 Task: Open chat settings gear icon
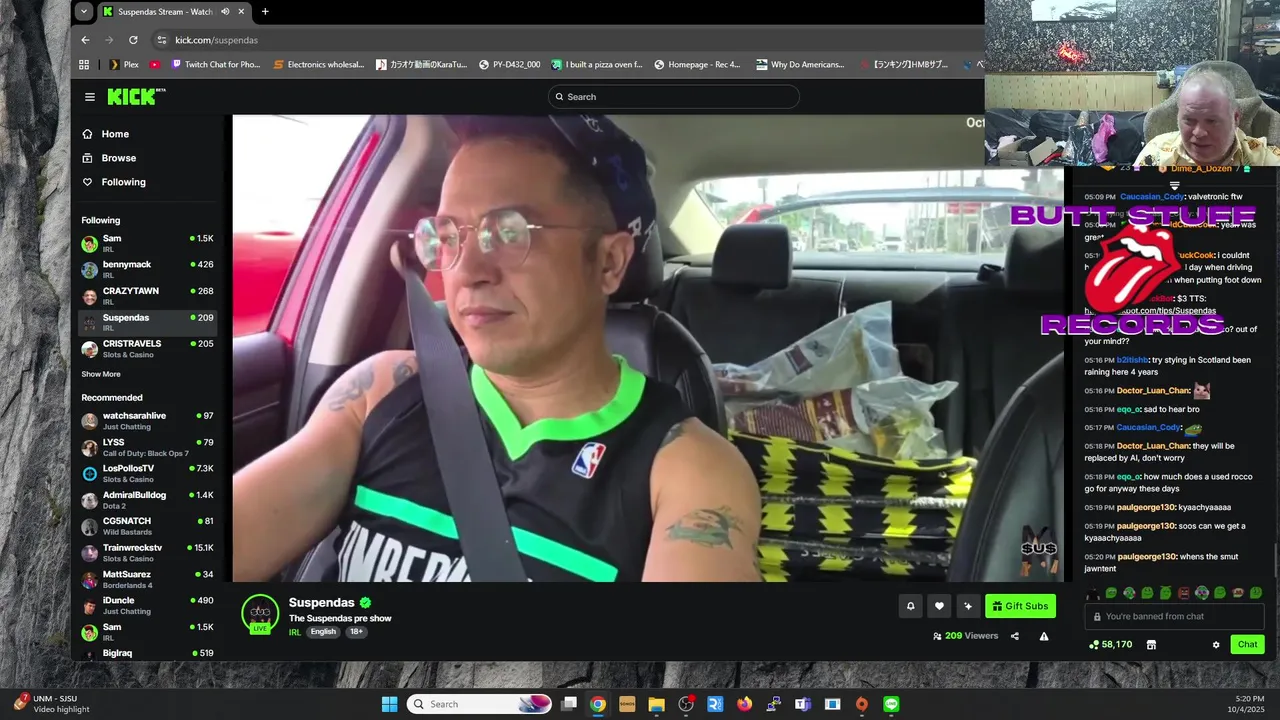point(1216,645)
